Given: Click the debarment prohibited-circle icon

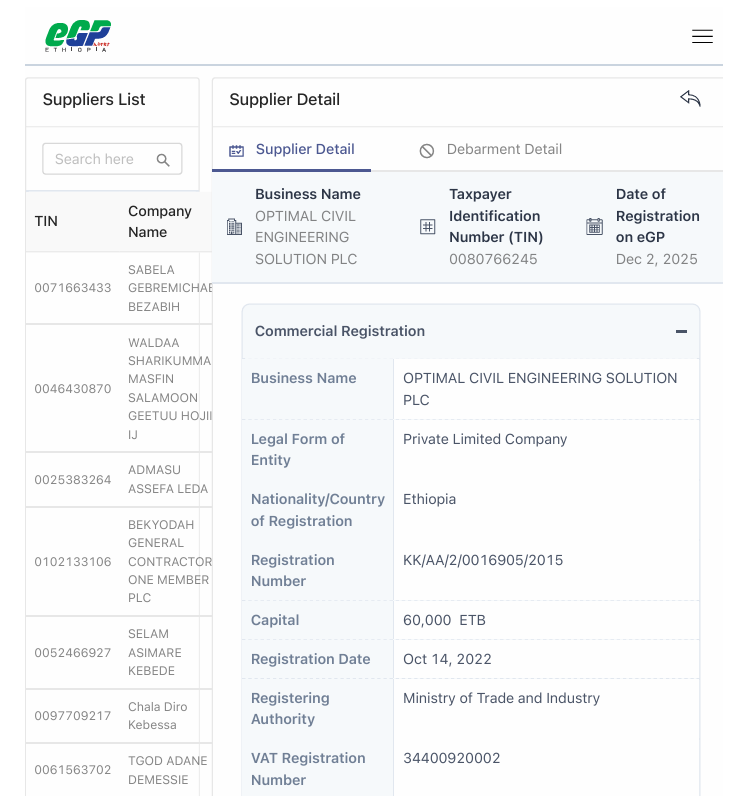Looking at the screenshot, I should (x=427, y=151).
